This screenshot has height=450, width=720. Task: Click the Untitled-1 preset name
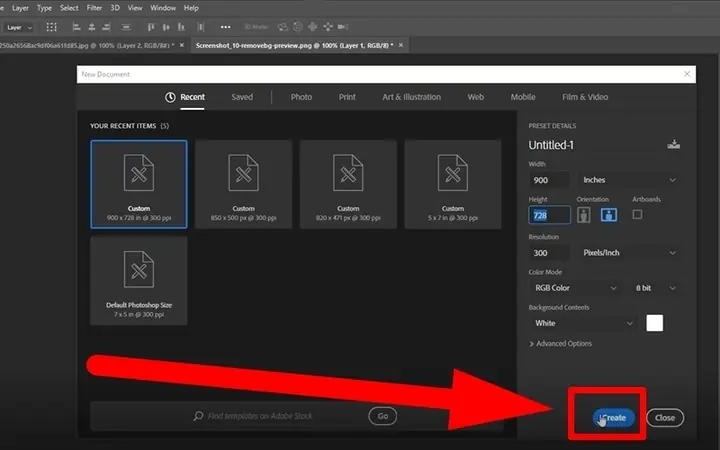pos(551,145)
